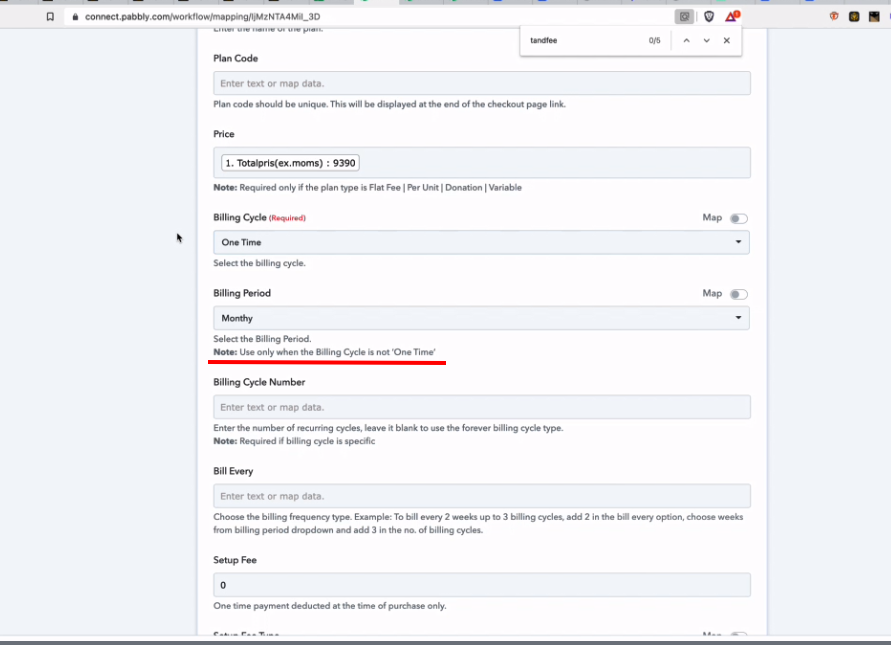Image resolution: width=891 pixels, height=645 pixels.
Task: Go to next find-in-page match
Action: tap(706, 41)
